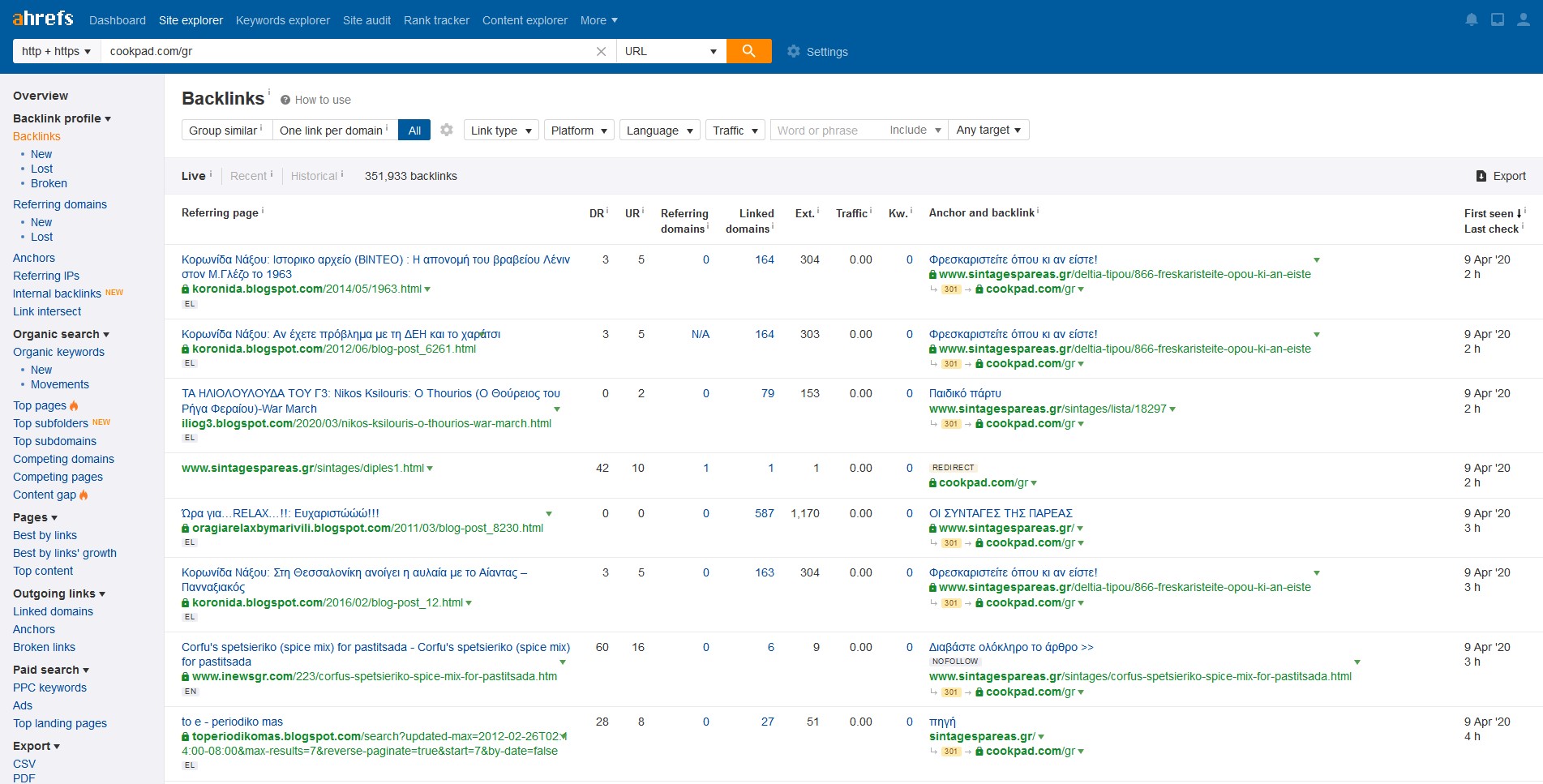Click the orange search magnifier button
1543x784 pixels.
tap(748, 51)
